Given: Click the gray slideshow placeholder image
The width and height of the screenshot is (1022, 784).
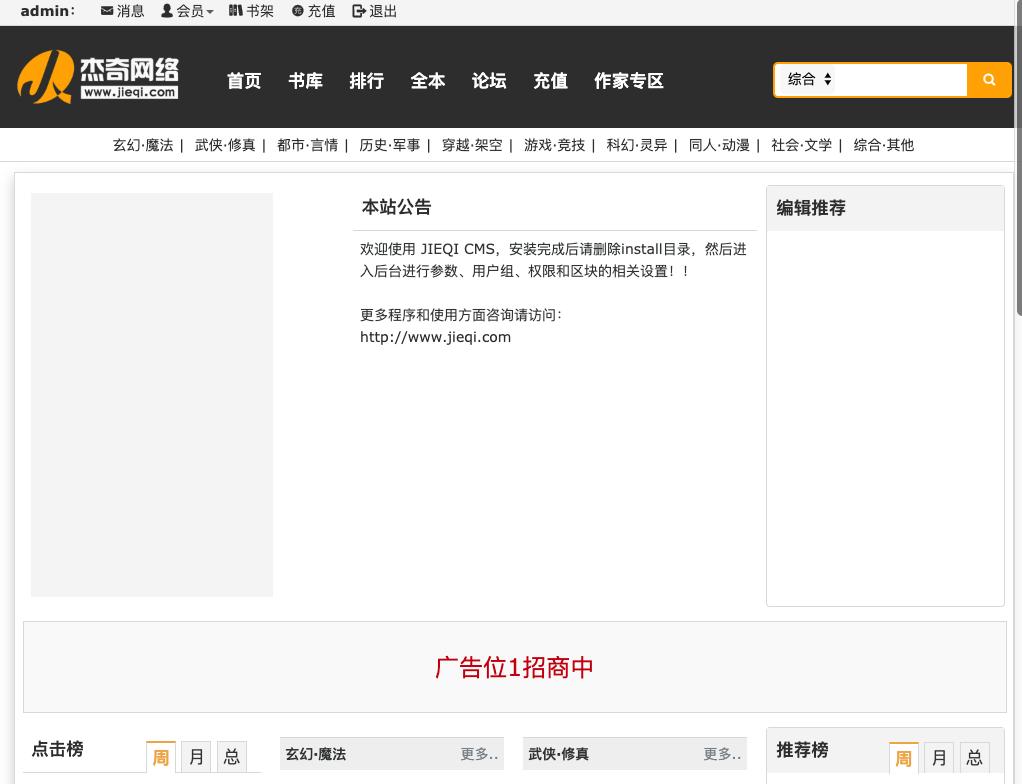Looking at the screenshot, I should tap(152, 394).
